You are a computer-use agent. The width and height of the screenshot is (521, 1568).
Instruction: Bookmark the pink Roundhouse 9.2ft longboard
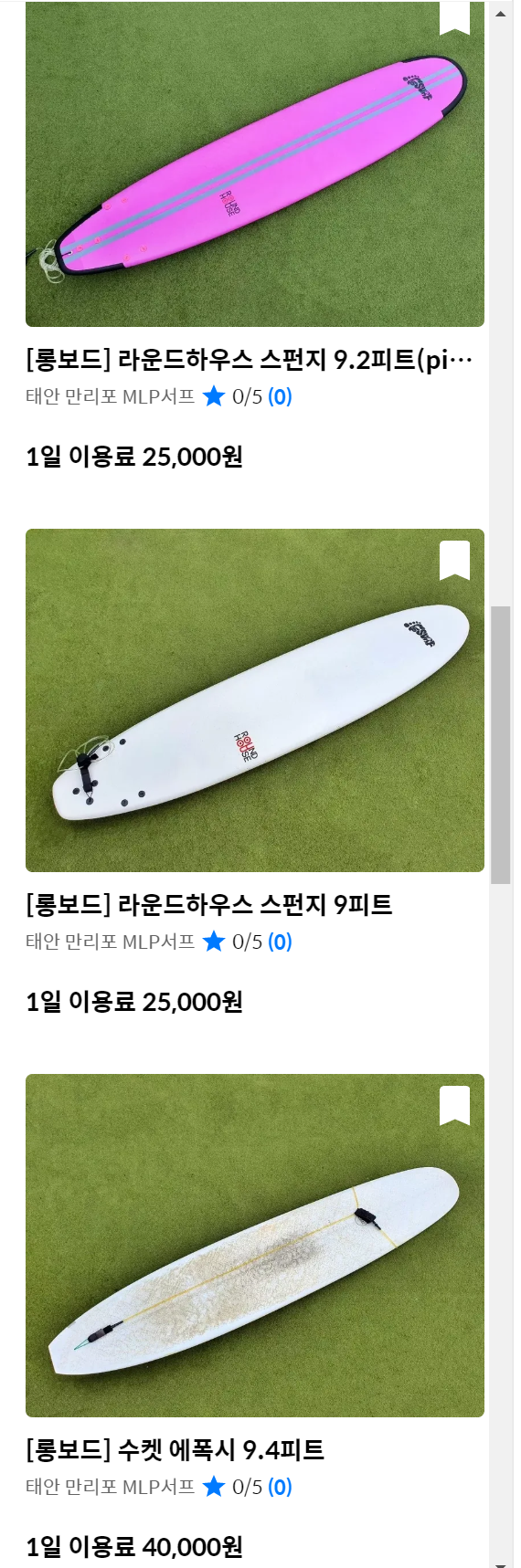click(454, 16)
